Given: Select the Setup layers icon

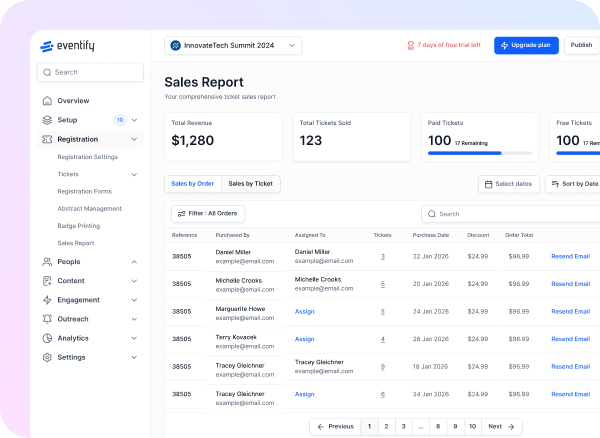Looking at the screenshot, I should 47,120.
